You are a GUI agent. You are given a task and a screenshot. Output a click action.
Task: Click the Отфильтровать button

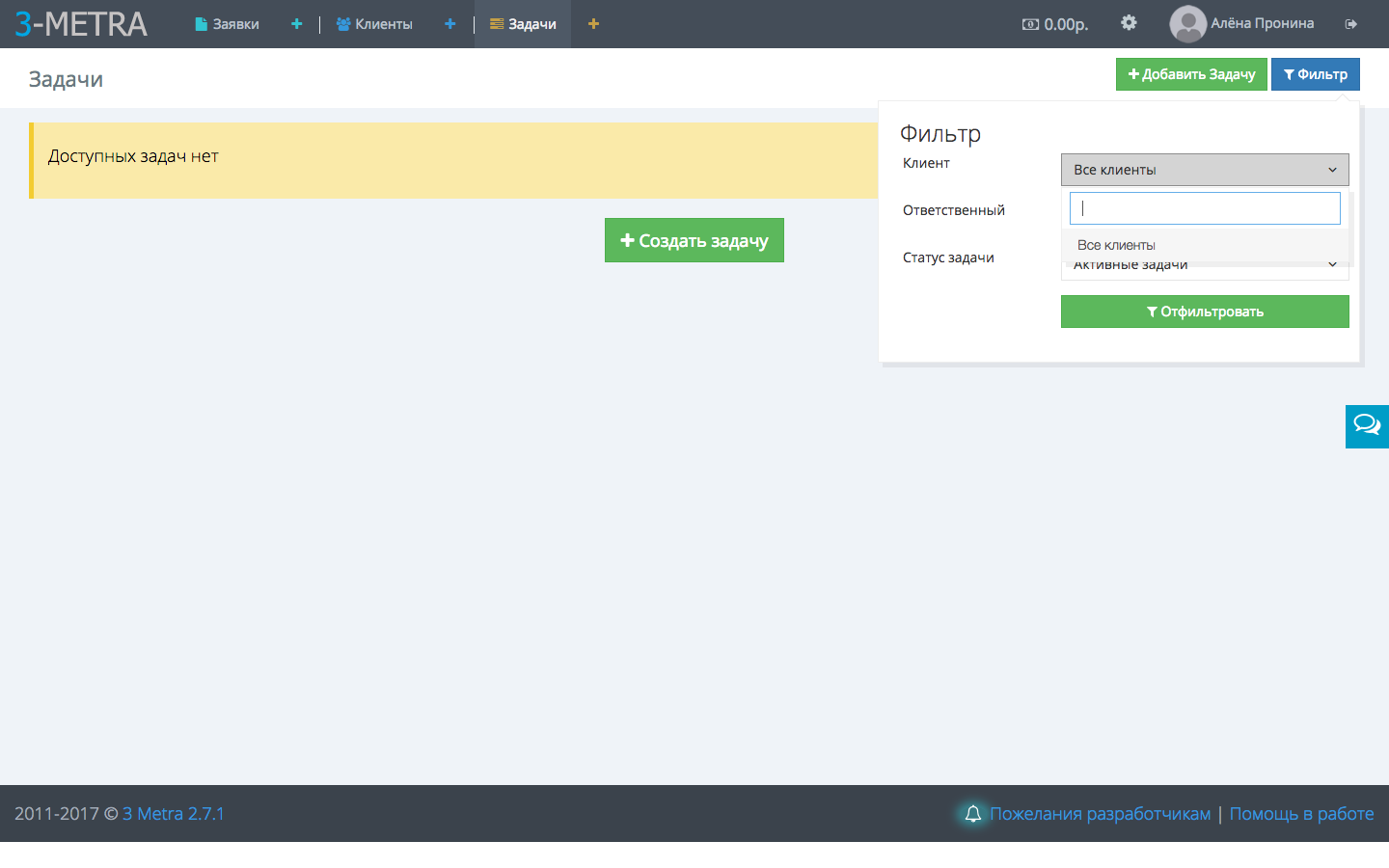point(1205,312)
